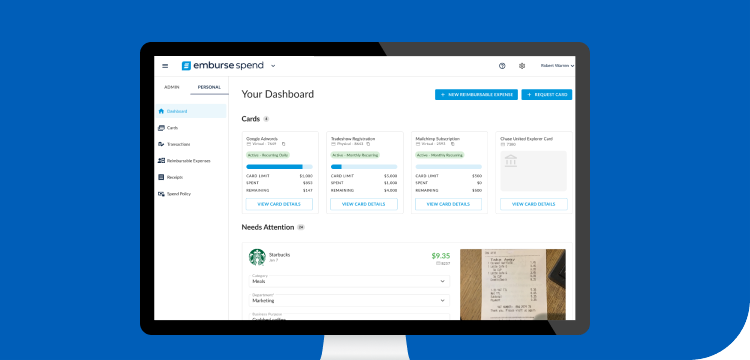Click the Receipts sidebar icon
Screen dimensions: 750x360
pos(161,177)
